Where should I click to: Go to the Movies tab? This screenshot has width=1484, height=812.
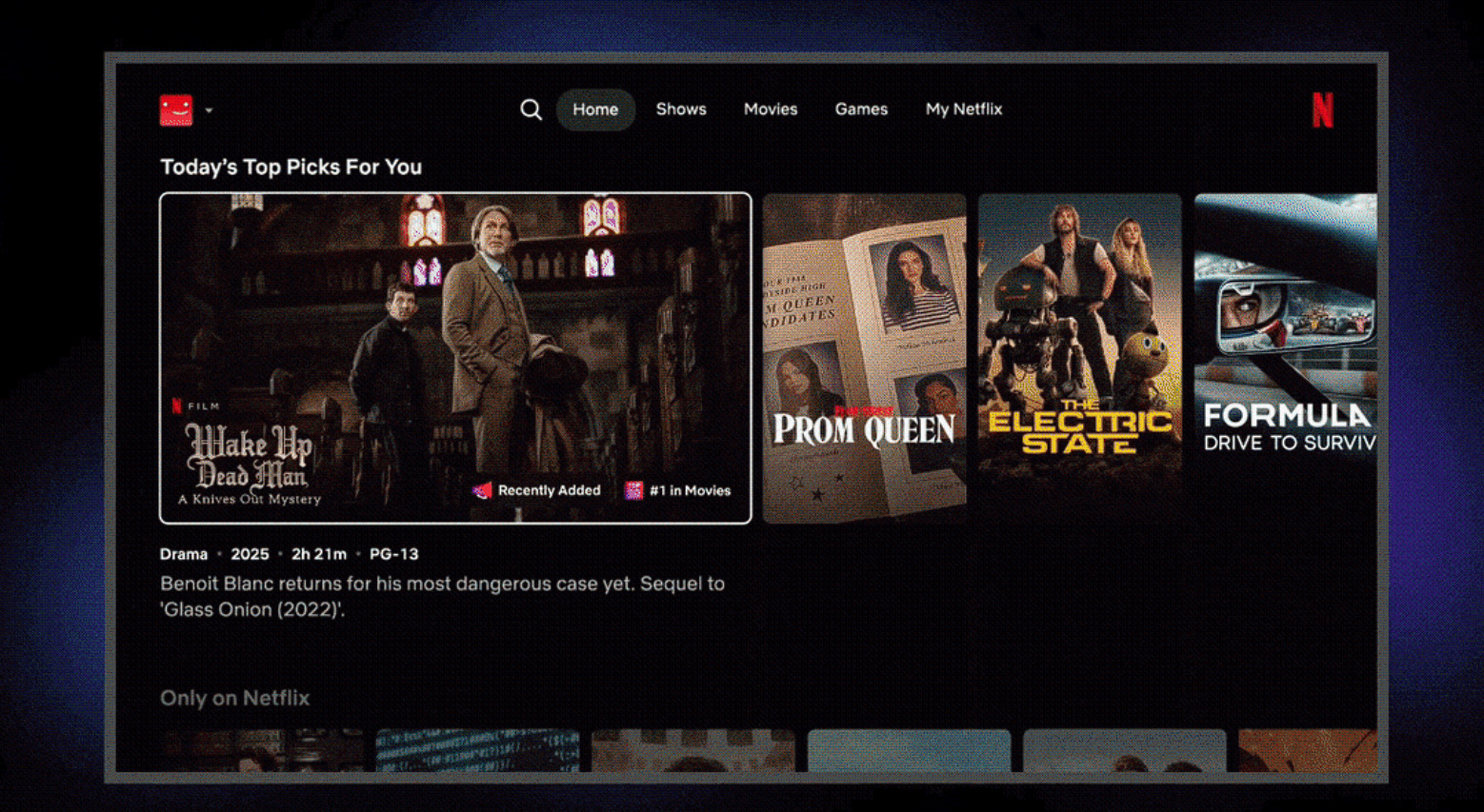point(771,109)
